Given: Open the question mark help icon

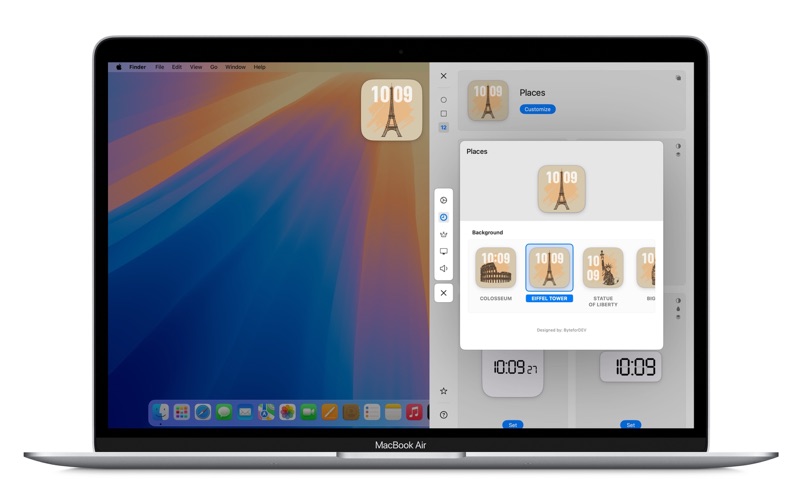Looking at the screenshot, I should point(443,415).
